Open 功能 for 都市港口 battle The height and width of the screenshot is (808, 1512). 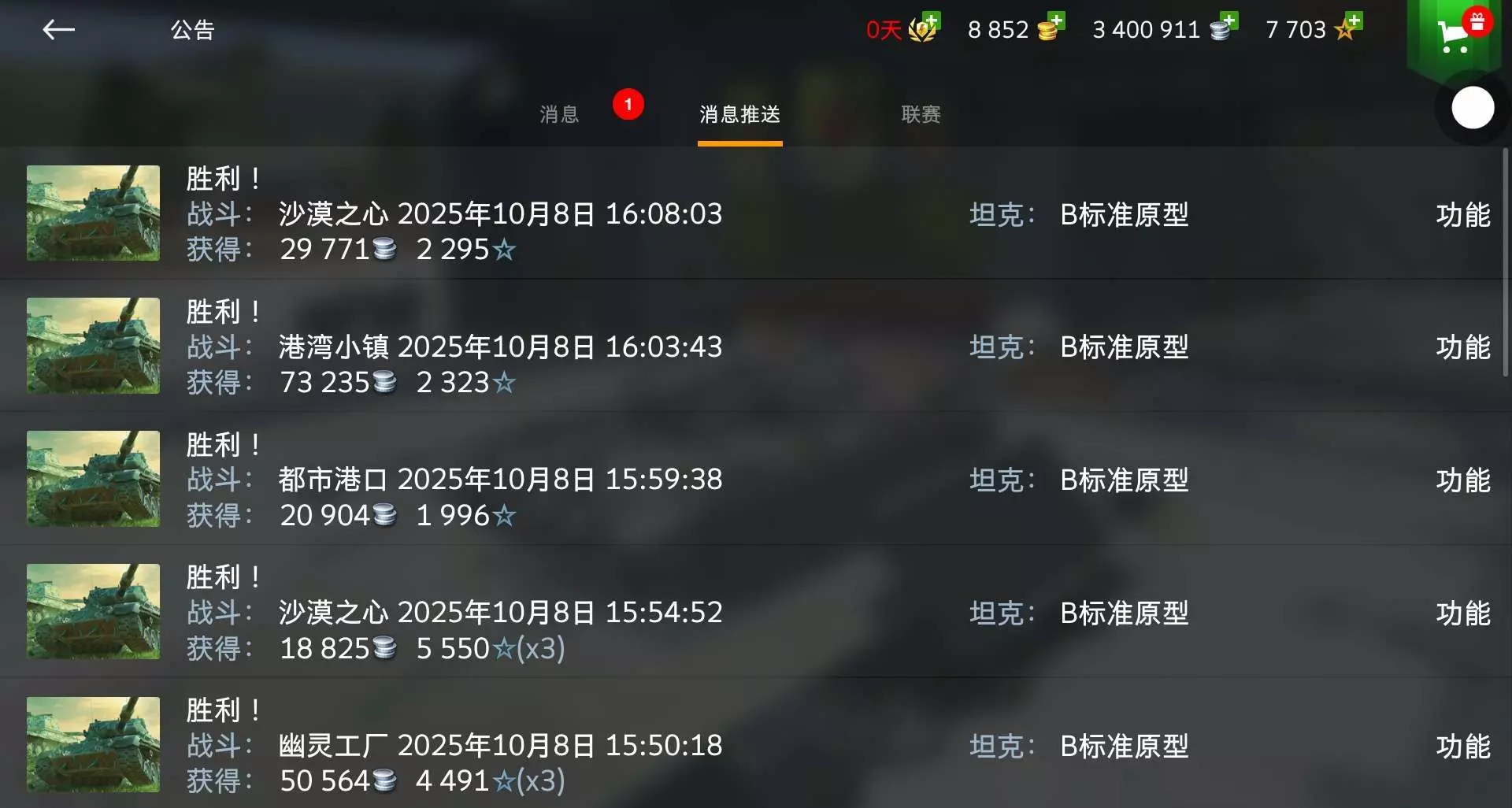(x=1462, y=480)
